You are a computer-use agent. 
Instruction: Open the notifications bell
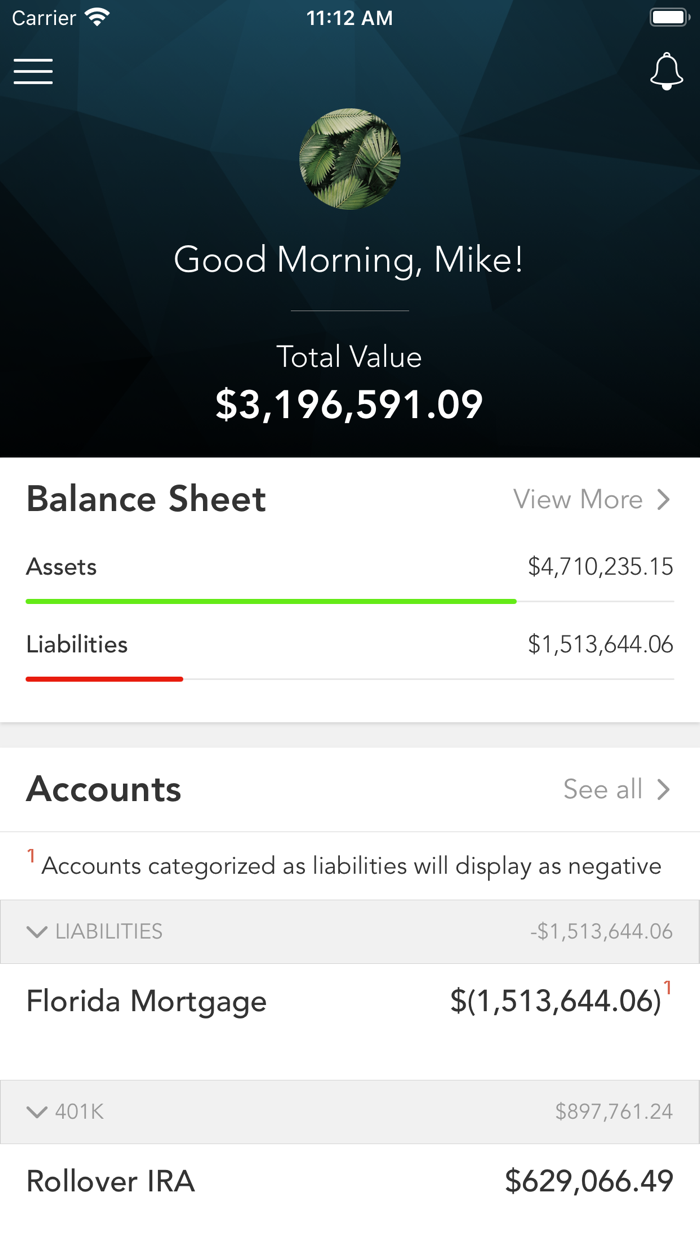pyautogui.click(x=666, y=71)
